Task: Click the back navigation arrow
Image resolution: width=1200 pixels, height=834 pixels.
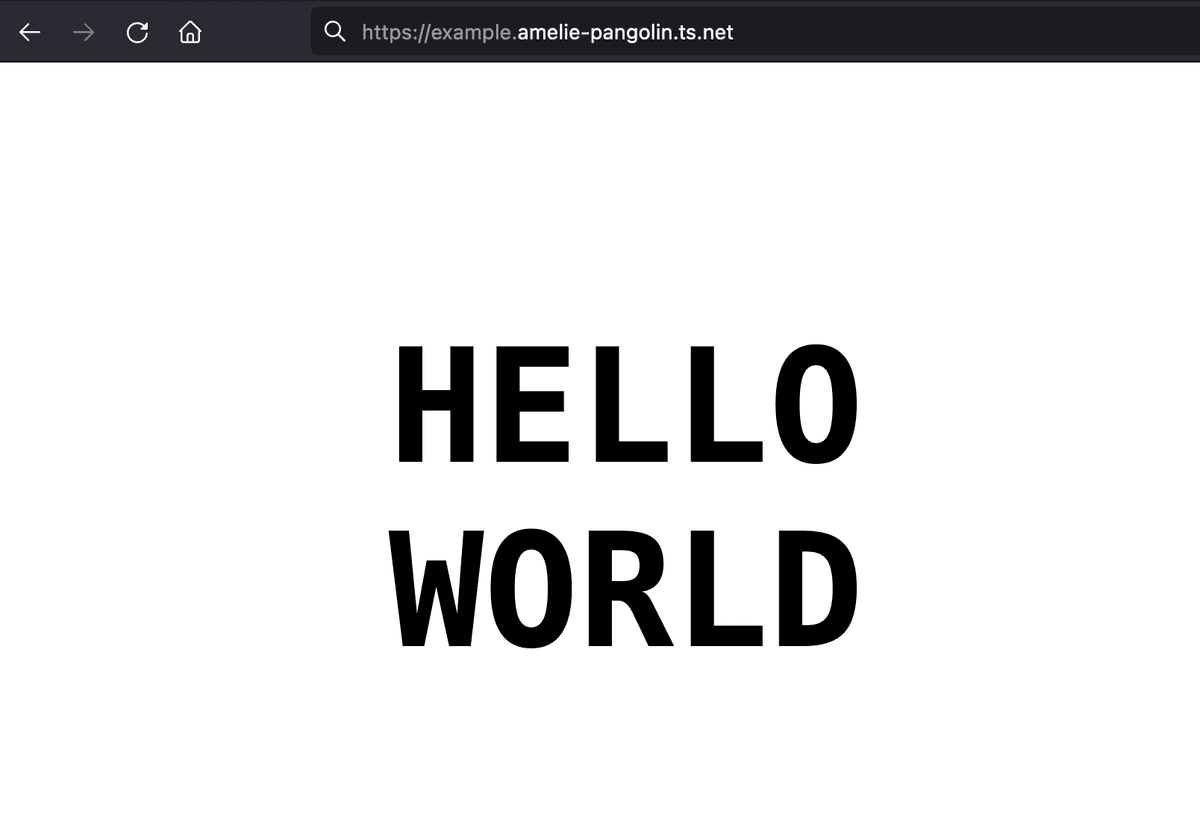Action: click(x=29, y=32)
